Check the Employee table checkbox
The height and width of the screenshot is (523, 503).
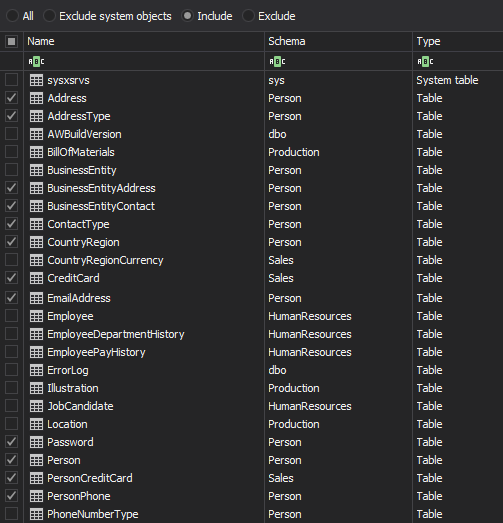[x=12, y=316]
